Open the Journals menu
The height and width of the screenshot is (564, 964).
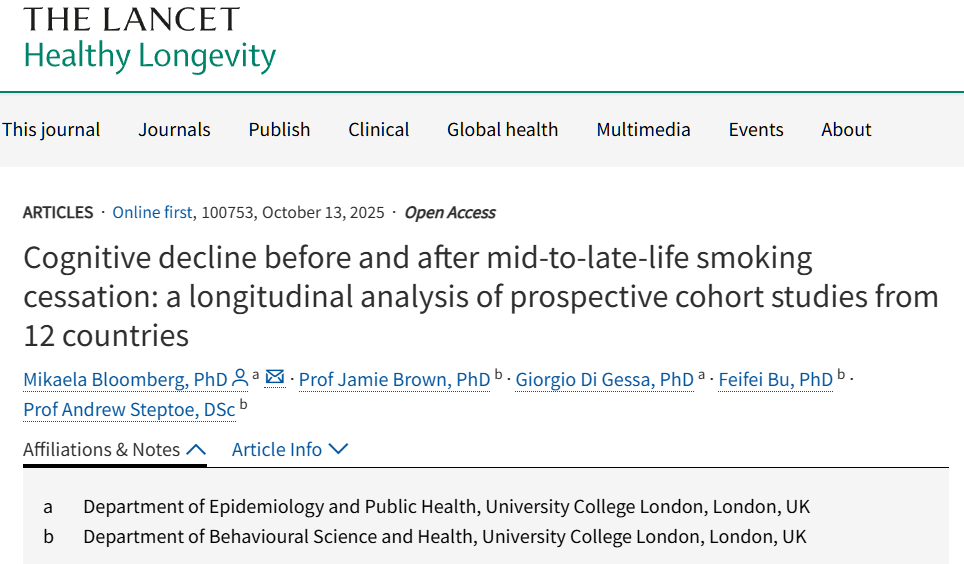(174, 130)
